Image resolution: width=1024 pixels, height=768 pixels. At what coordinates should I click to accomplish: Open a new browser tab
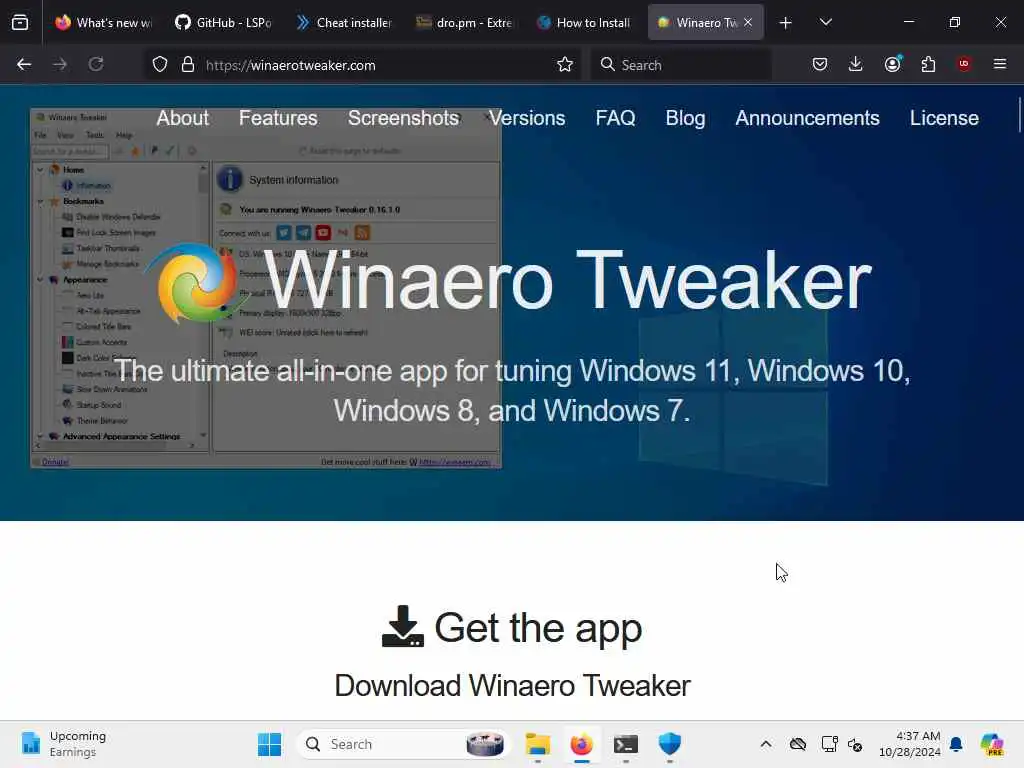(x=786, y=23)
